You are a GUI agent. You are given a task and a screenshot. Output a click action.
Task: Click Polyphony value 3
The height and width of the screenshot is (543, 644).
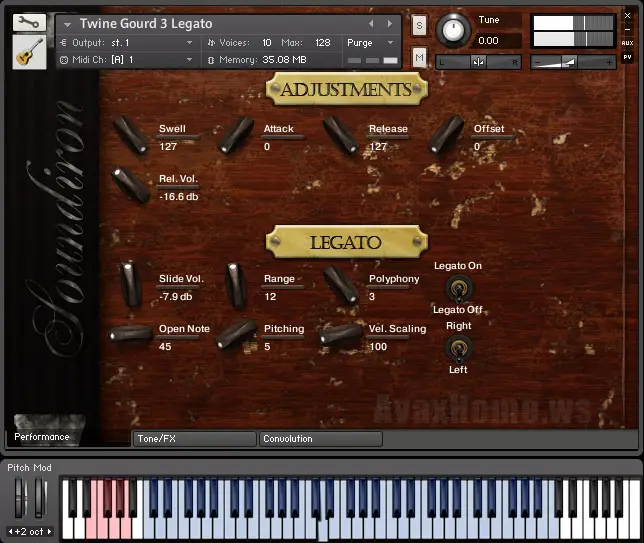click(372, 297)
